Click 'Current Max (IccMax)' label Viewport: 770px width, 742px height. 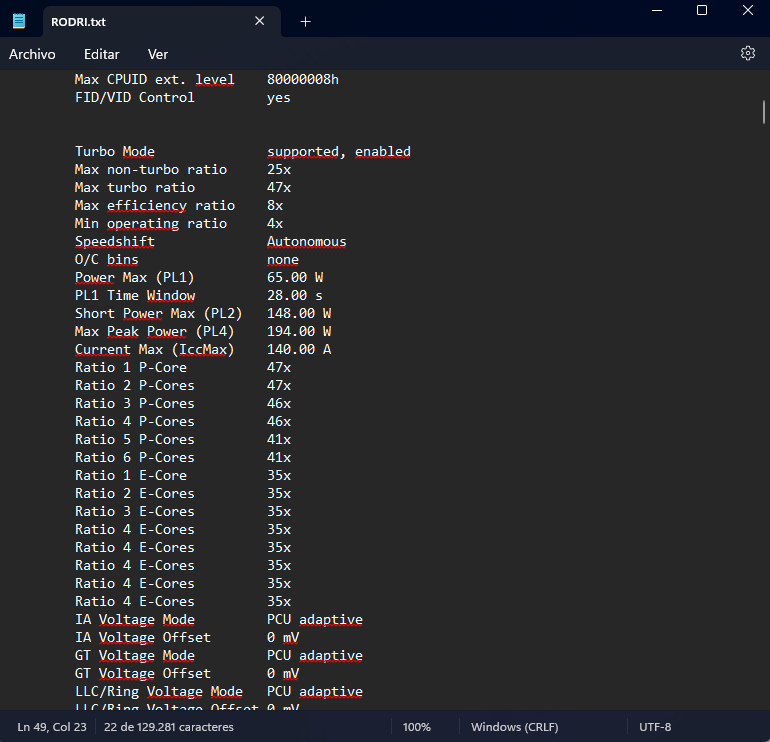point(155,350)
